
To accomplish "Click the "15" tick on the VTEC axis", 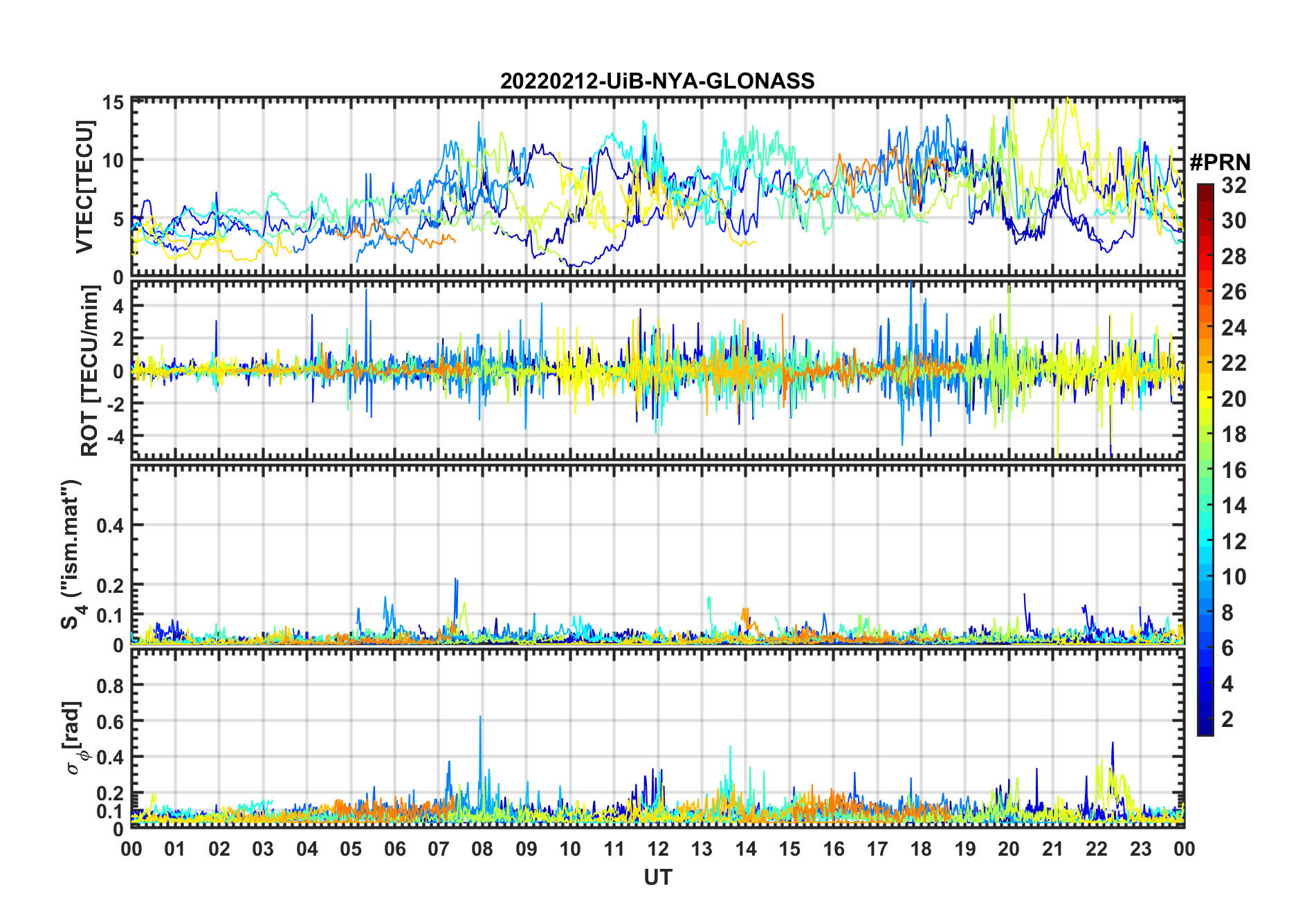I will coord(113,103).
